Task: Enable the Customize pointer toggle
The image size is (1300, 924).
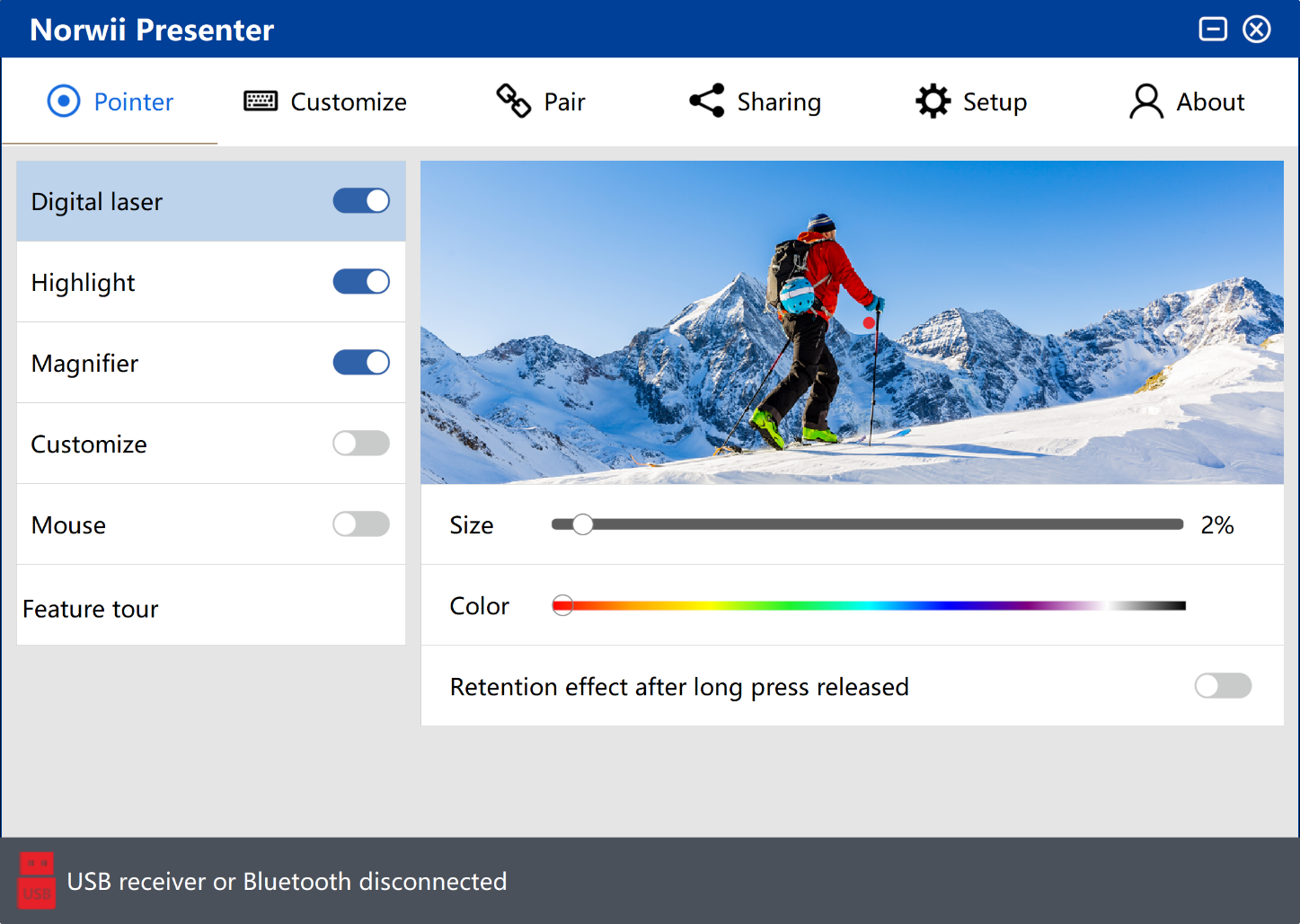Action: pyautogui.click(x=361, y=444)
